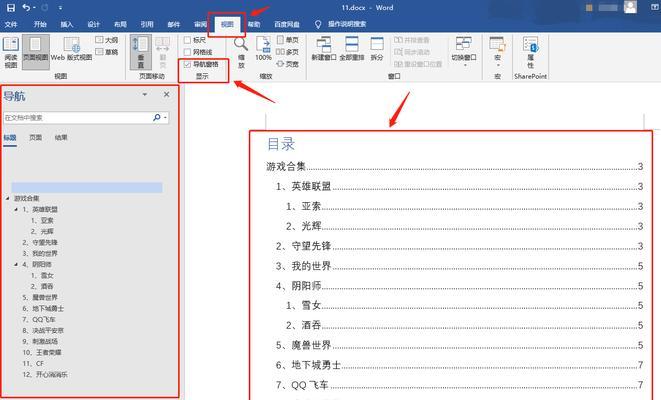This screenshot has height=400, width=661.
Task: Click table of contents entry 3、我的世界
Action: tap(459, 266)
